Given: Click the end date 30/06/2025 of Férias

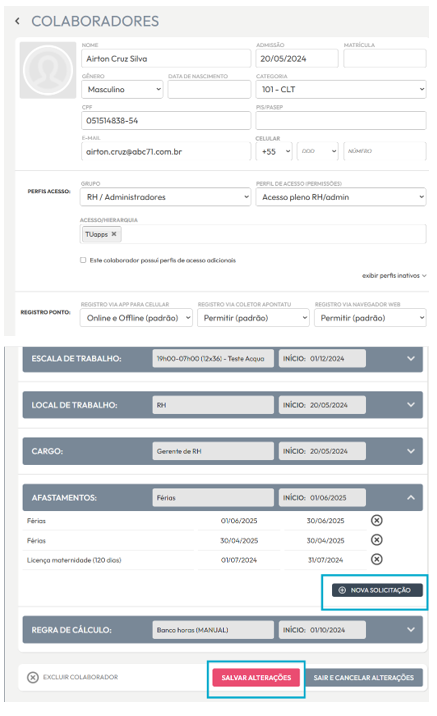Looking at the screenshot, I should tap(325, 521).
